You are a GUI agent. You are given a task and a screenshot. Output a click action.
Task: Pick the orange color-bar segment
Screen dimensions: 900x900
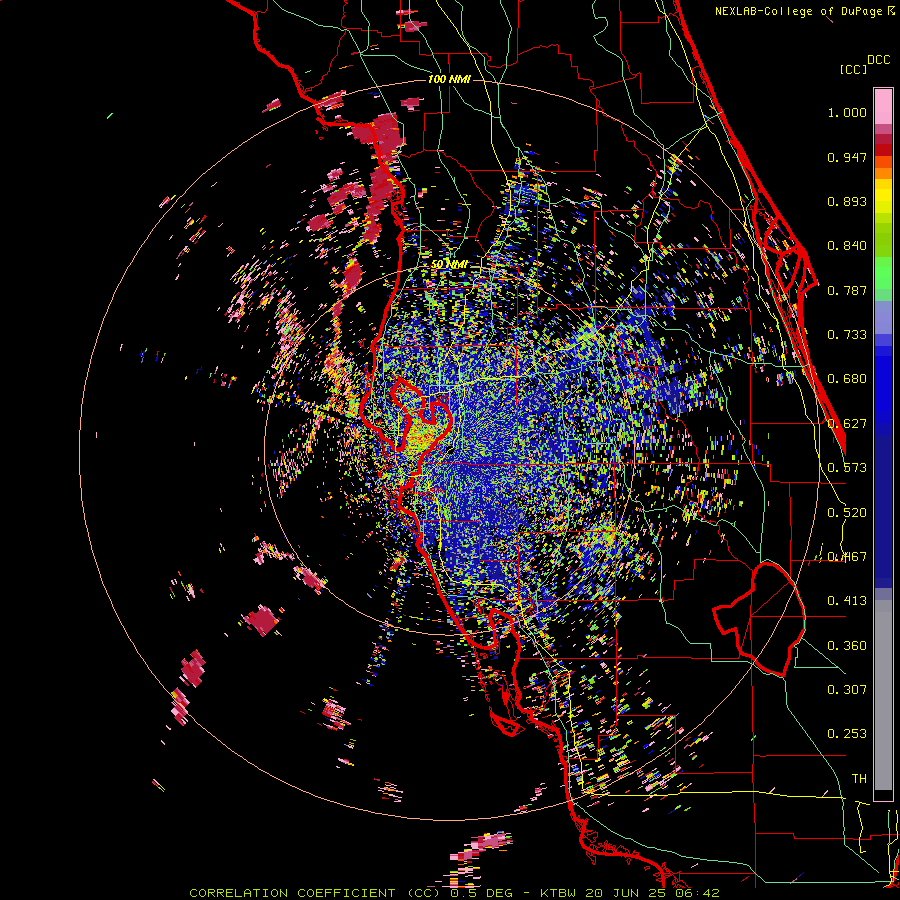pyautogui.click(x=883, y=173)
